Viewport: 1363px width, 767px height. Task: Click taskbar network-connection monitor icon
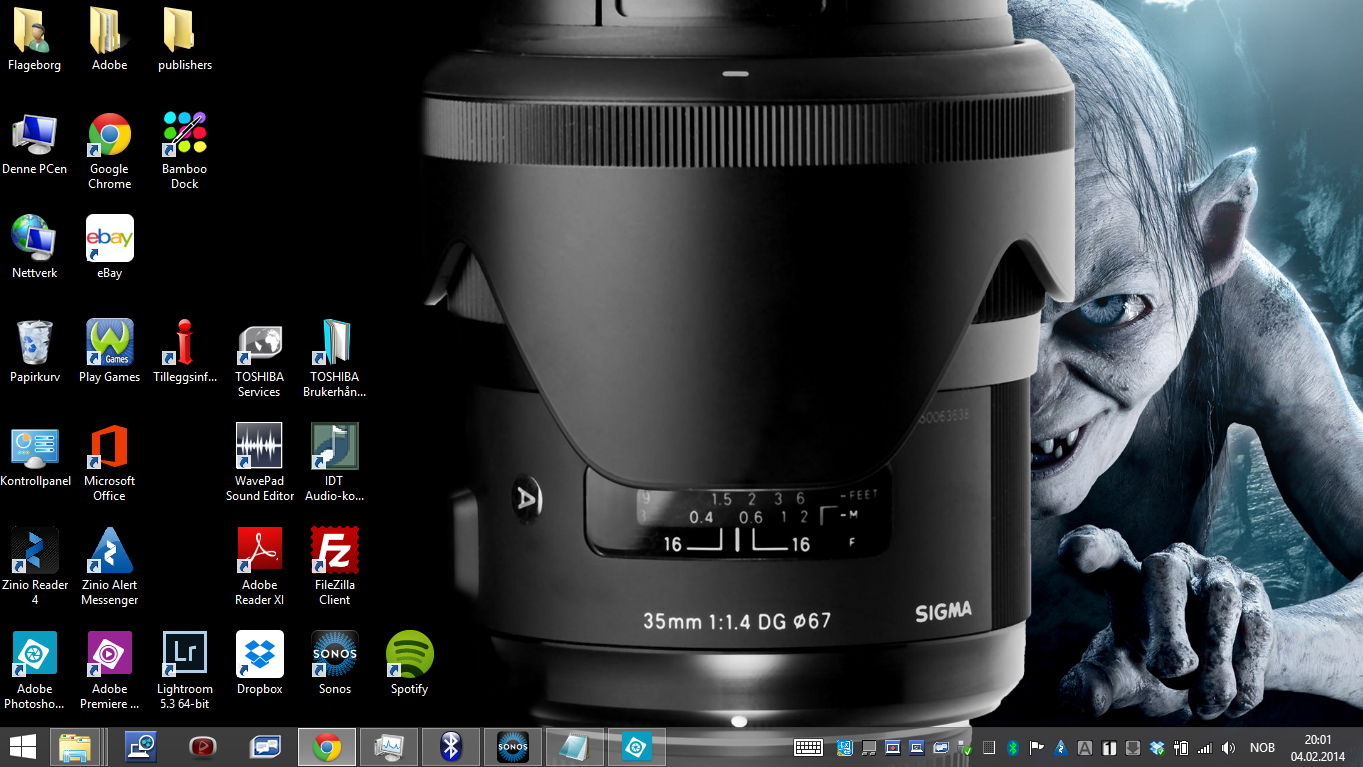[141, 747]
